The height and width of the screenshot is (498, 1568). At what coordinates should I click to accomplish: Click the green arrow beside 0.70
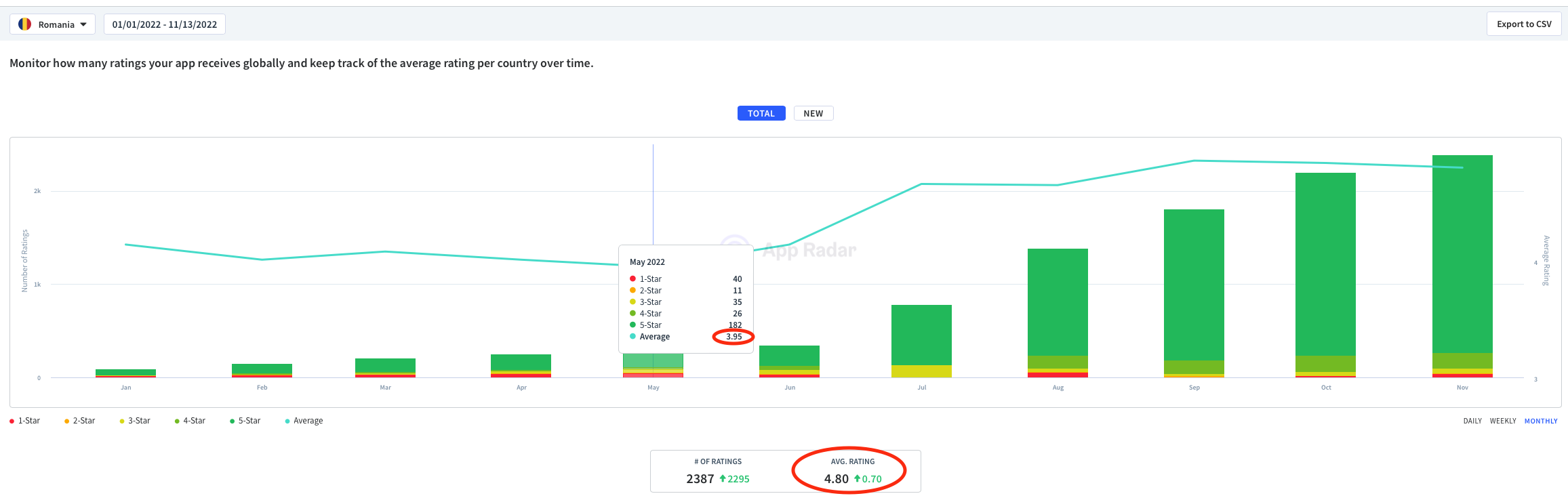[x=857, y=479]
